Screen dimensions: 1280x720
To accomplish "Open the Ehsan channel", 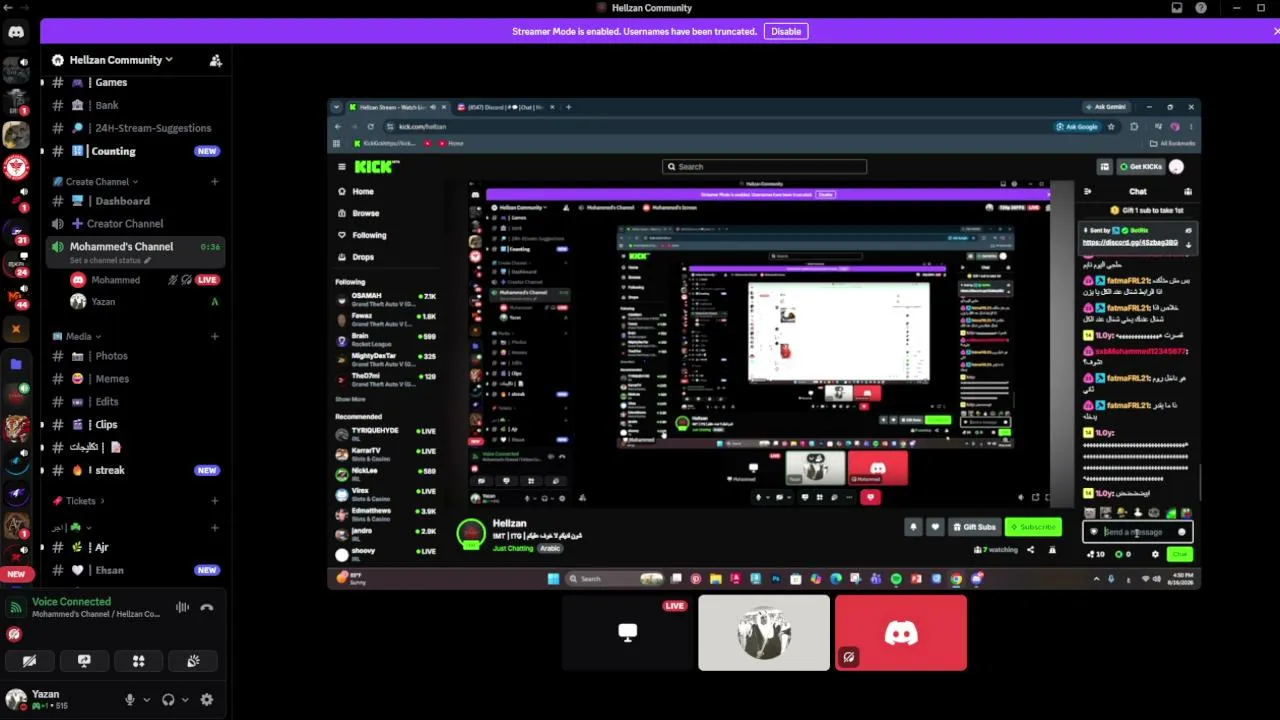I will point(136,570).
